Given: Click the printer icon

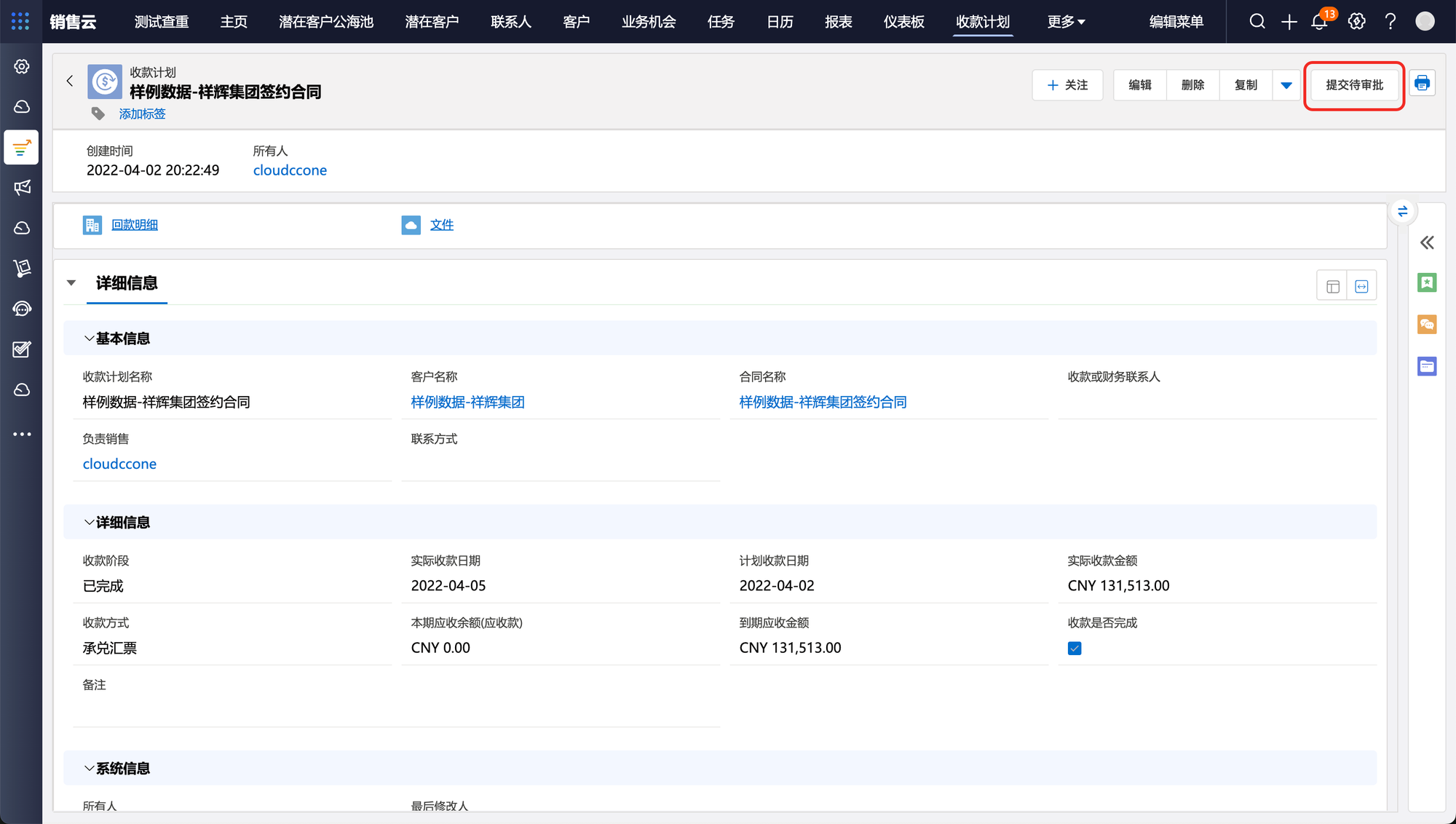Looking at the screenshot, I should (1422, 84).
